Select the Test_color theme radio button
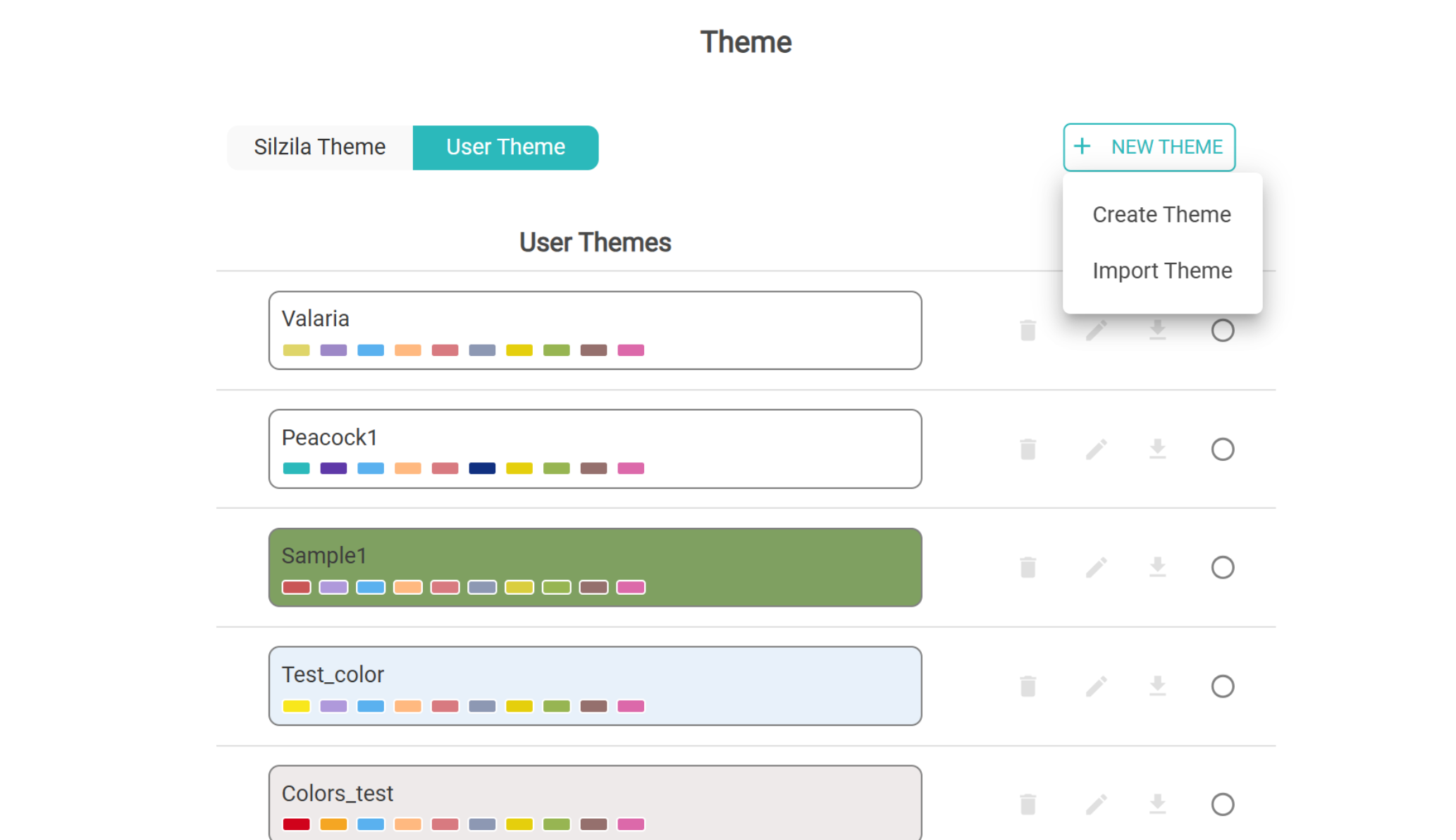The width and height of the screenshot is (1456, 840). point(1222,686)
